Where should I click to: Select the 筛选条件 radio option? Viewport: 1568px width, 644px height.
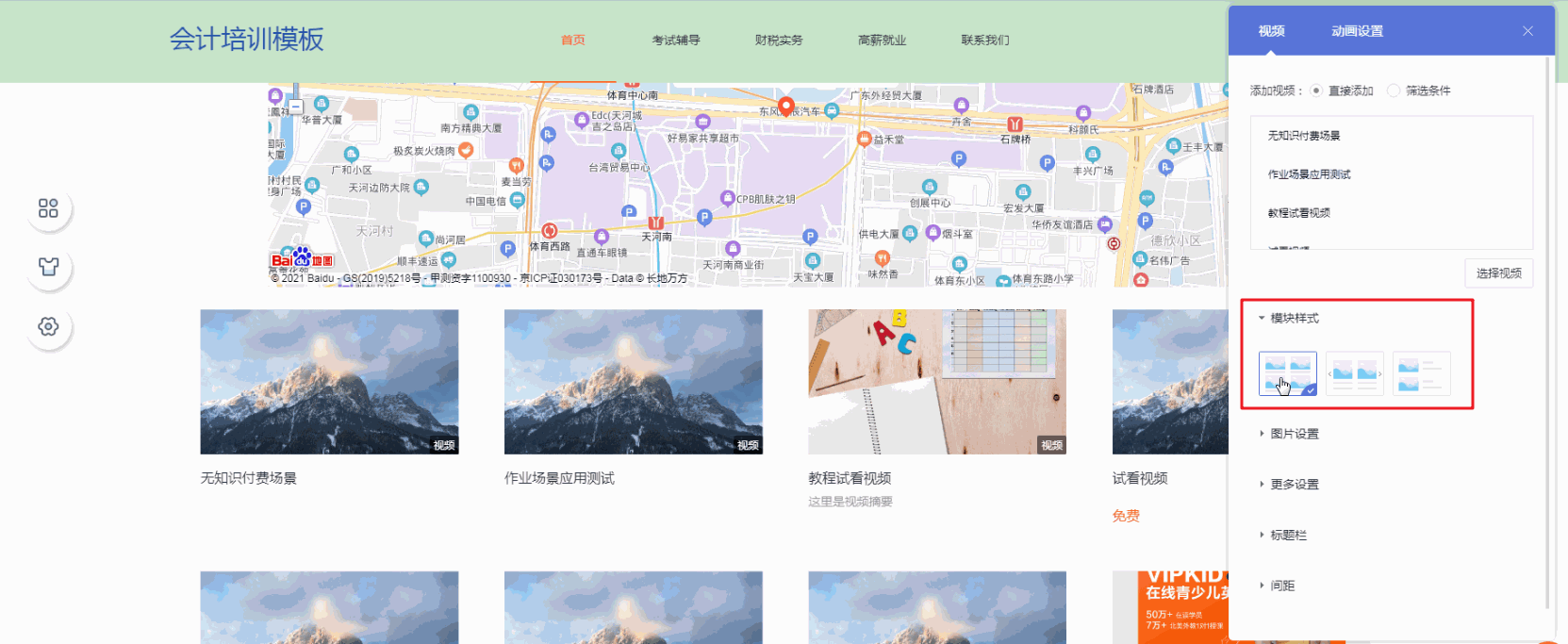(1394, 91)
